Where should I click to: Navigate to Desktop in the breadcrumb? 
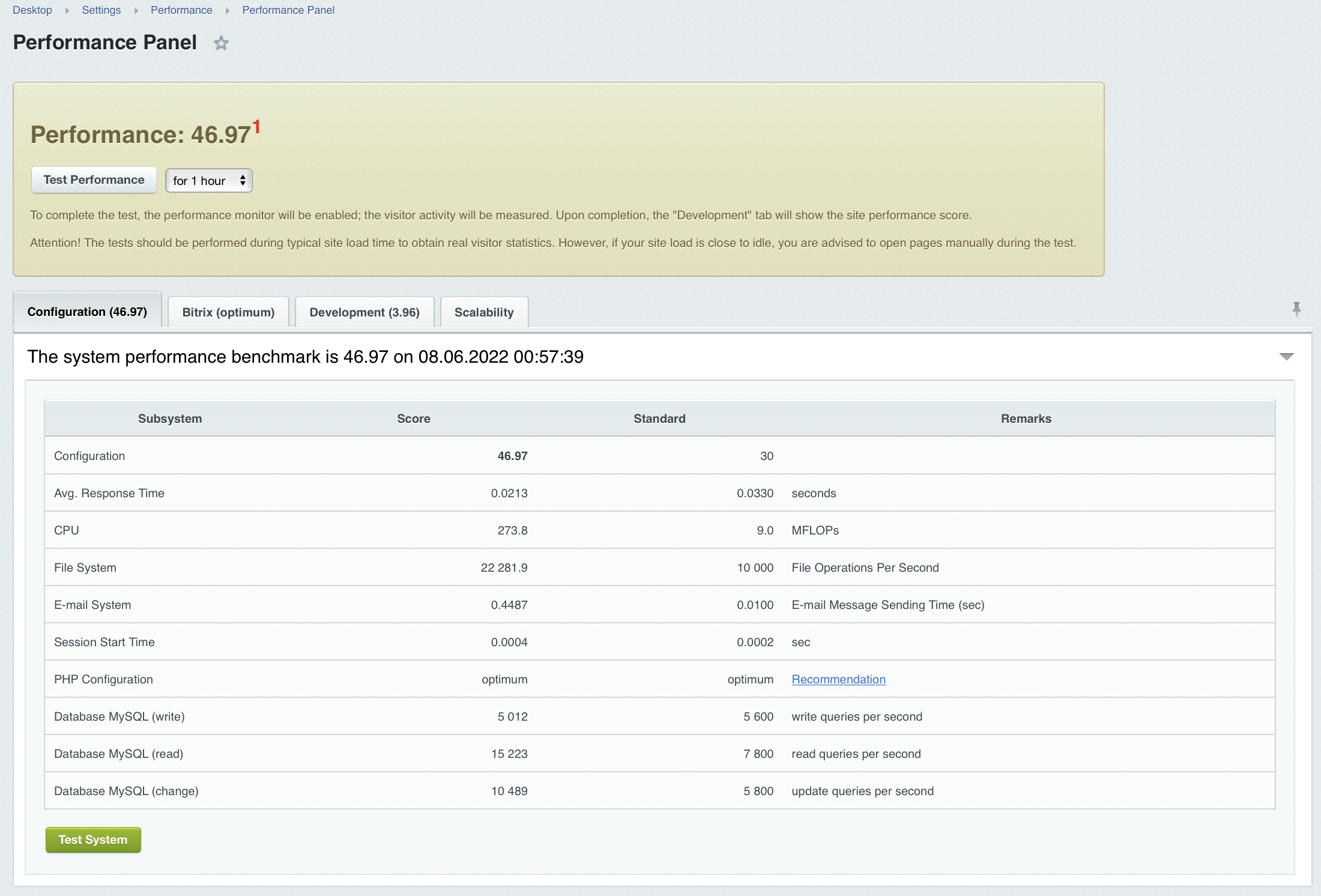32,10
